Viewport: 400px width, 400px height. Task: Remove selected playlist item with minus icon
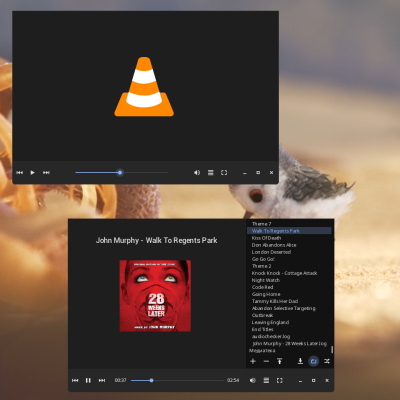tap(266, 361)
